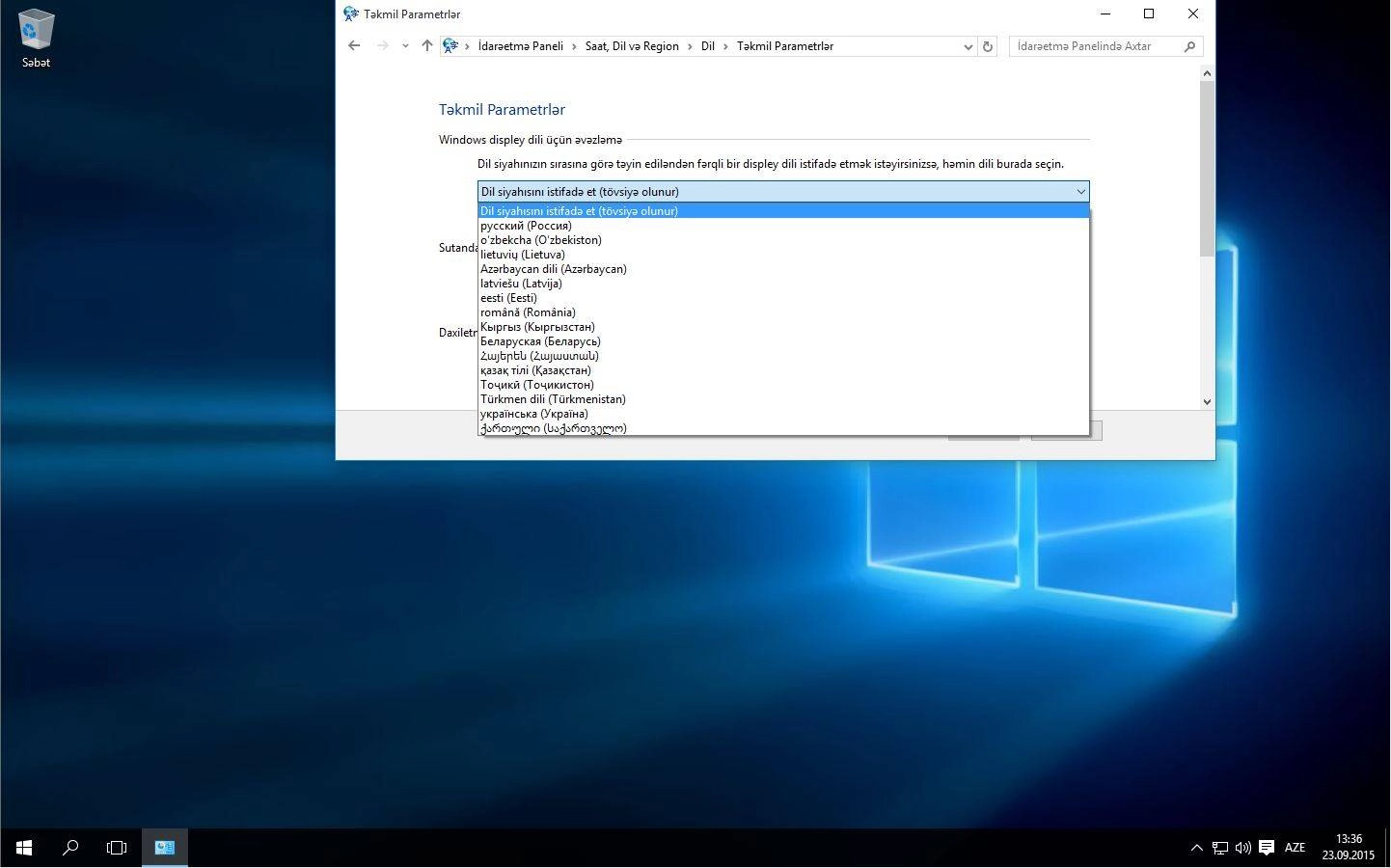Go up one level with the Up arrow
Viewport: 1391px width, 868px height.
point(427,45)
